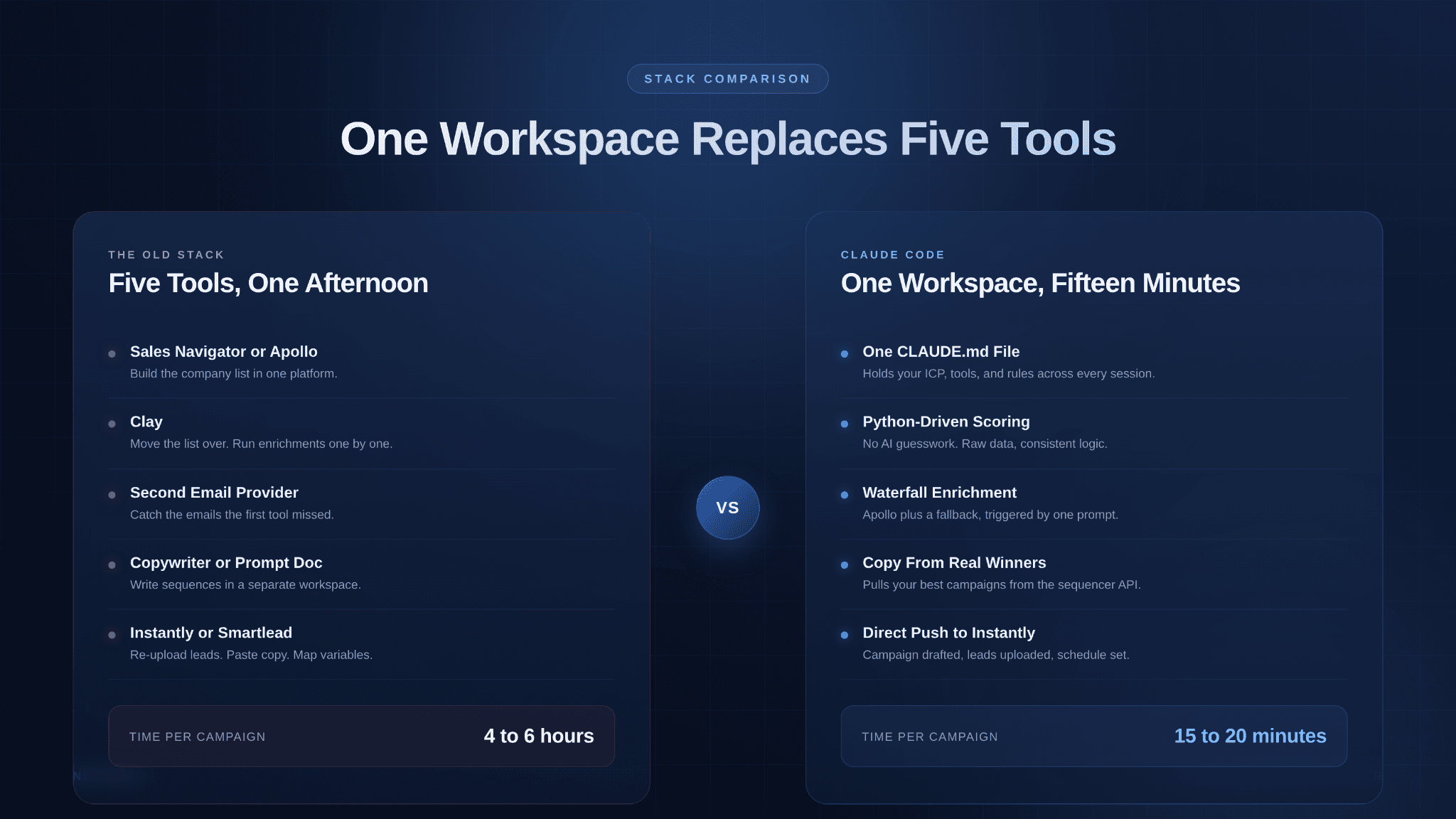1456x819 pixels.
Task: Toggle the Instantly or Smartlead bullet dot
Action: (x=112, y=634)
